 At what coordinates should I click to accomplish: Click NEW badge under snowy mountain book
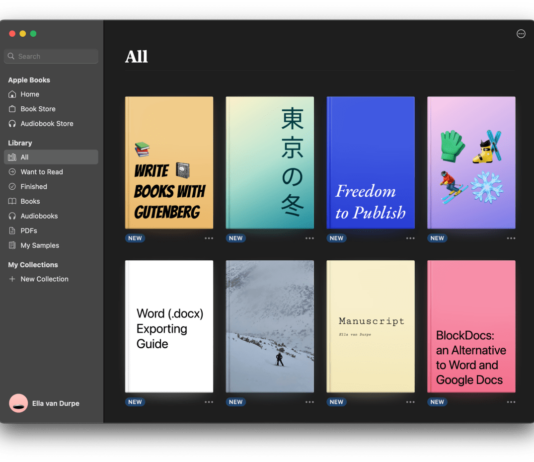click(236, 402)
